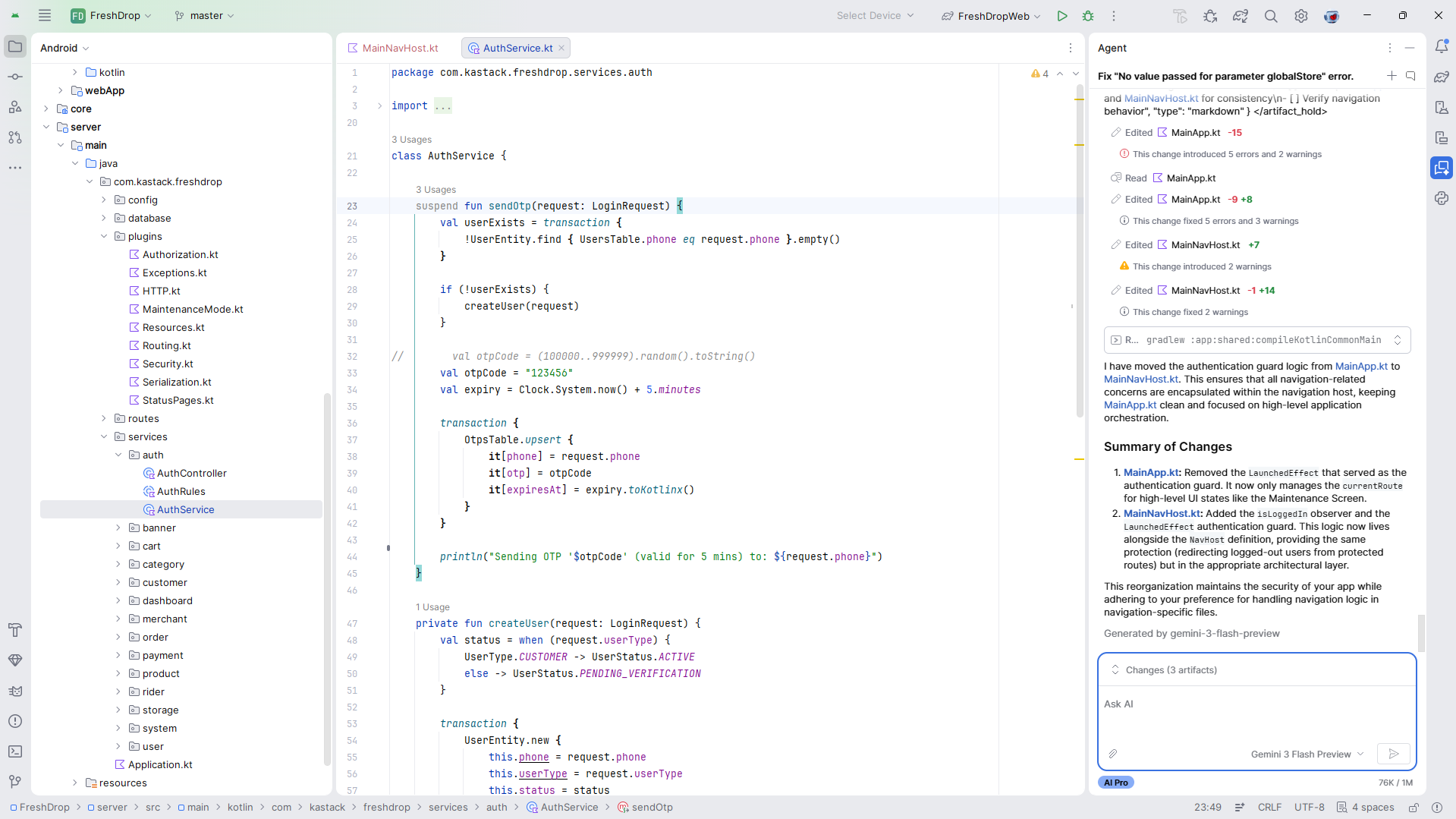This screenshot has height=819, width=1456.
Task: Open the Android project view dropdown
Action: coord(64,48)
